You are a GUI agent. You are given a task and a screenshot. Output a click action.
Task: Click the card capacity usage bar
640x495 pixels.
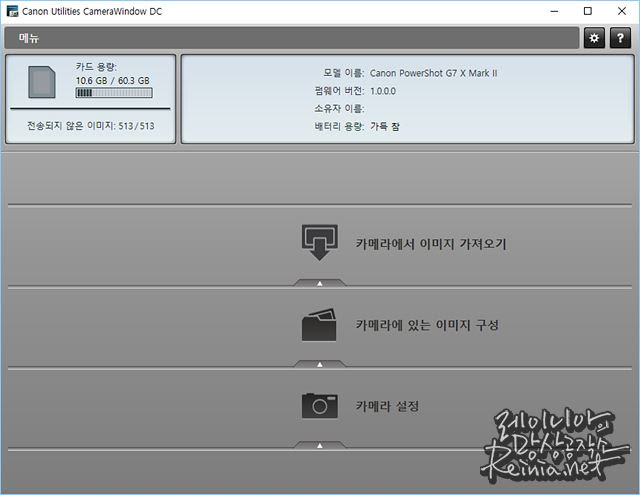[x=114, y=93]
